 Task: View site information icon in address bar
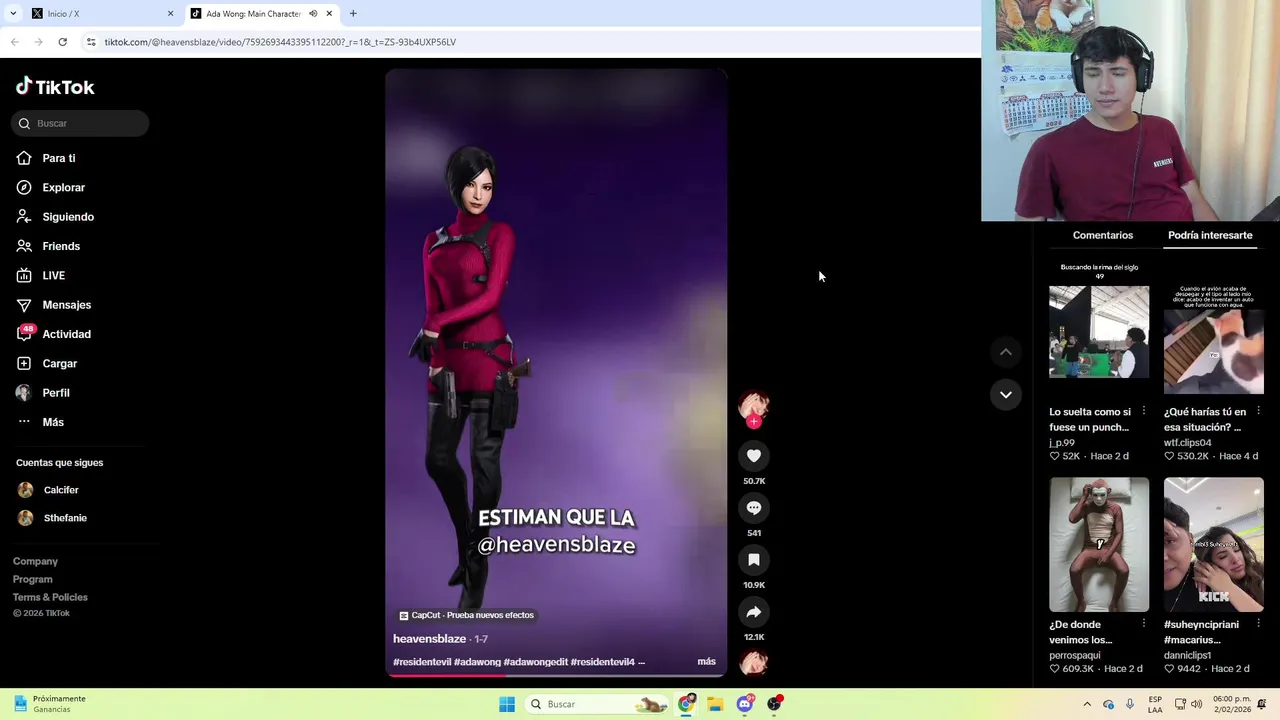point(91,42)
